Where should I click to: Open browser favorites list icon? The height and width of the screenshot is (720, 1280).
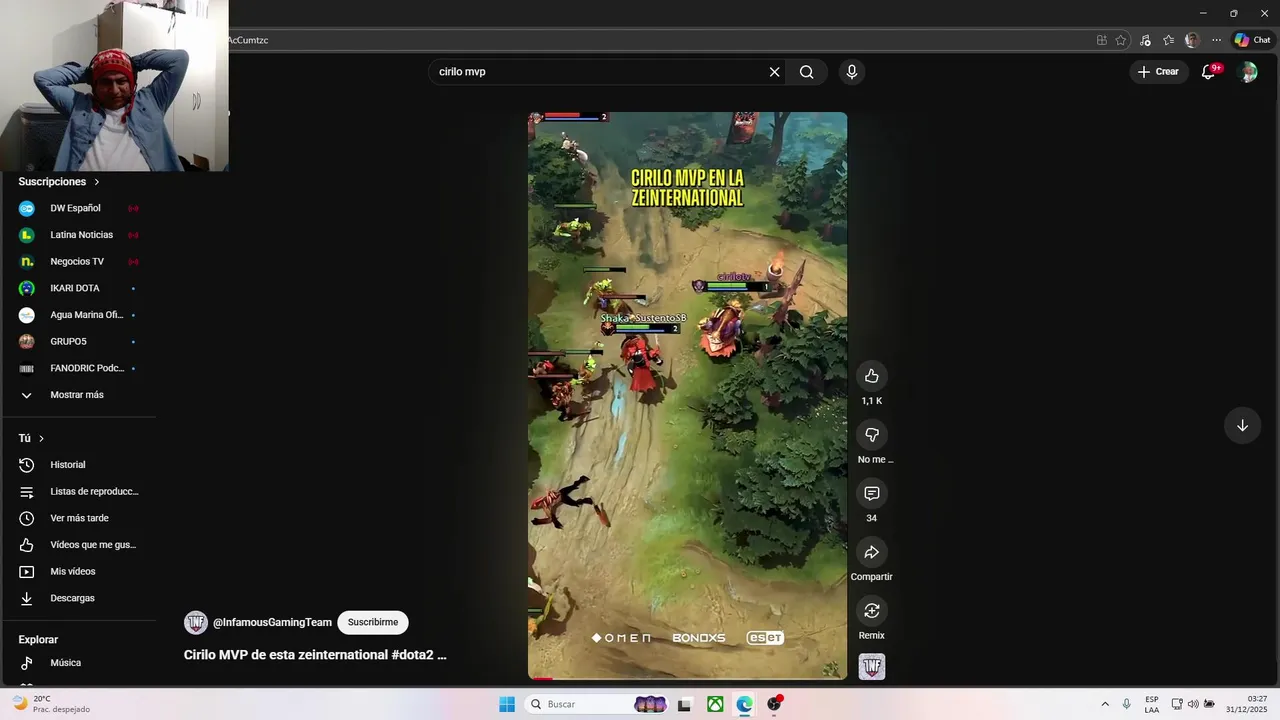tap(1168, 40)
